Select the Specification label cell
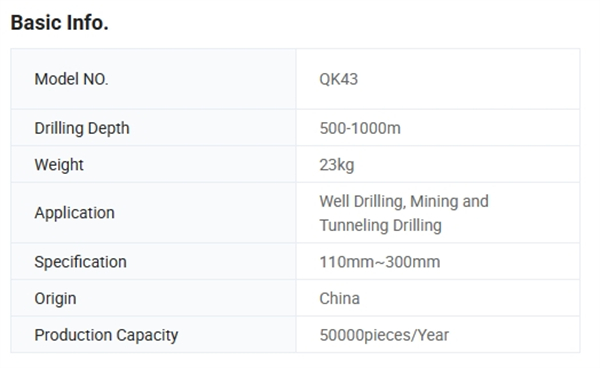This screenshot has height=368, width=600. pyautogui.click(x=153, y=262)
